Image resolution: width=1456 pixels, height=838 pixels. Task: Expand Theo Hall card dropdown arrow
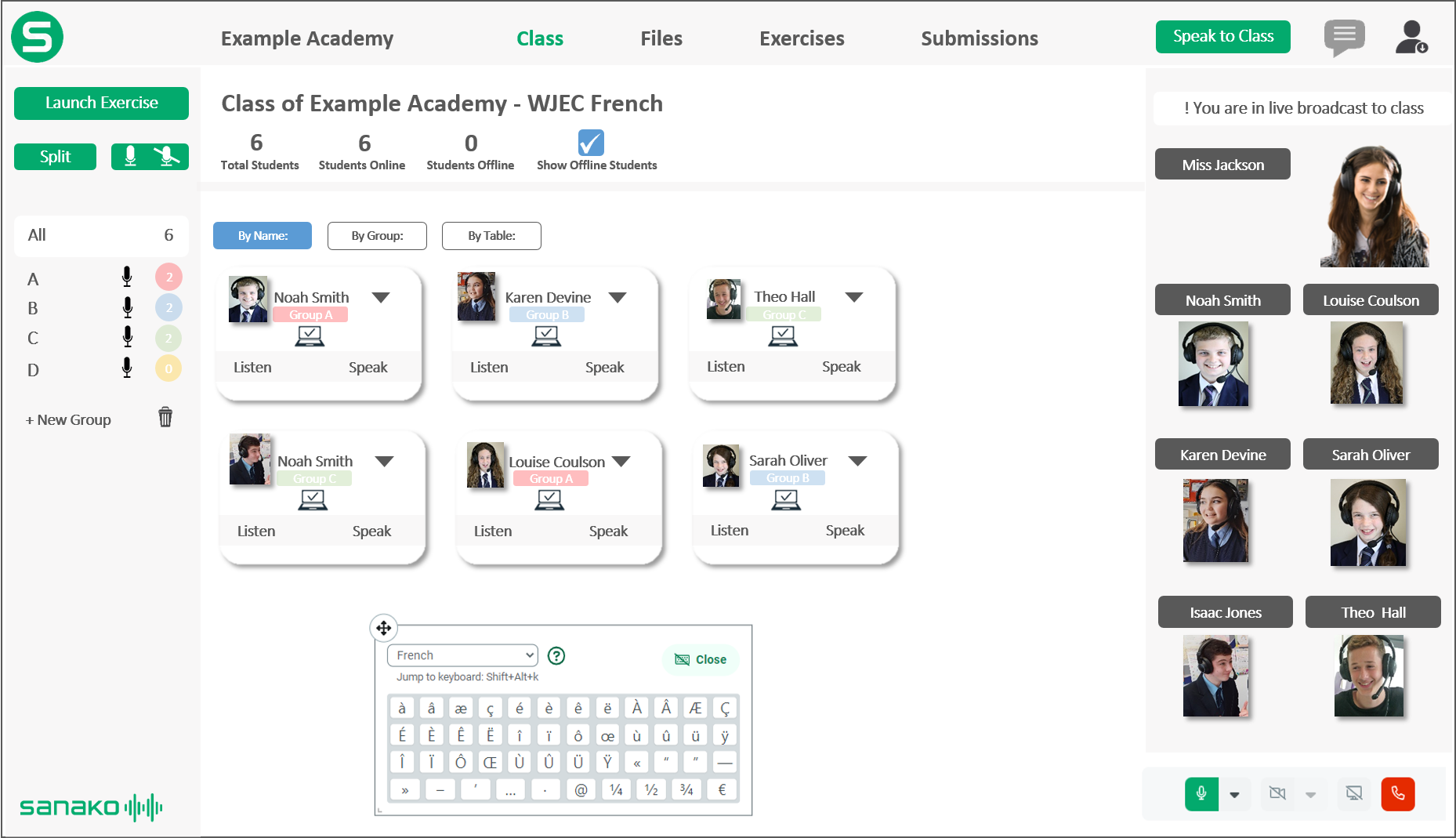coord(854,297)
